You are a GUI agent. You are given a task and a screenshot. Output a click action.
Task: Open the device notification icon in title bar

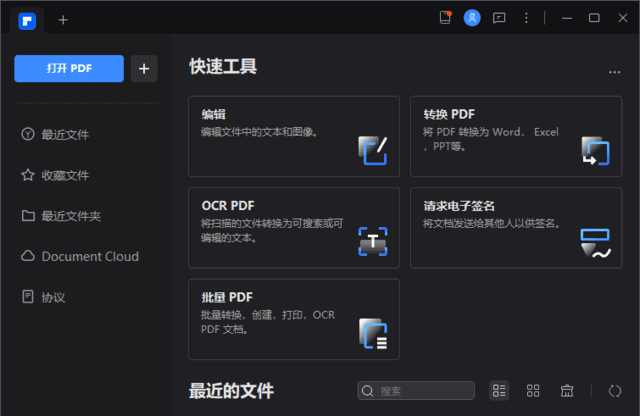click(x=445, y=18)
